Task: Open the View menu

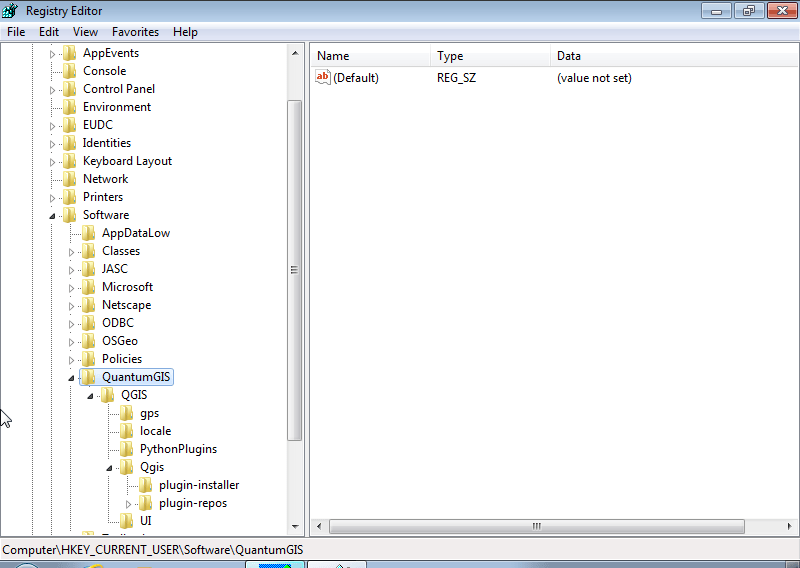Action: point(85,32)
